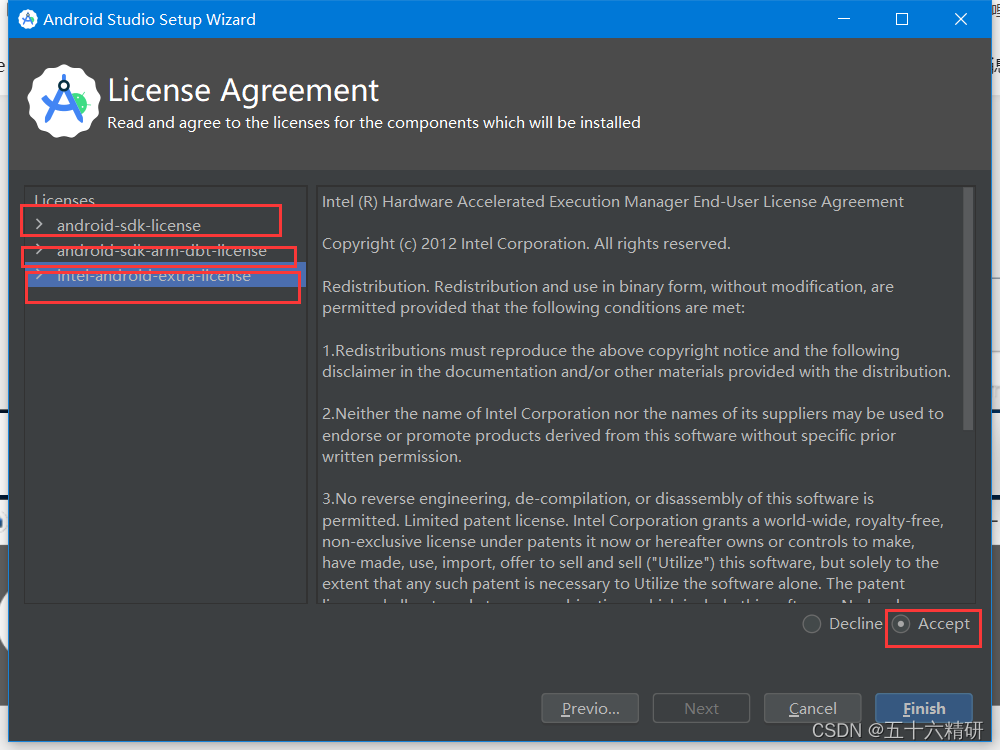Click the 'Copyright (c) 2012 Intel Corporation' line
Viewport: 1000px width, 750px height.
526,244
